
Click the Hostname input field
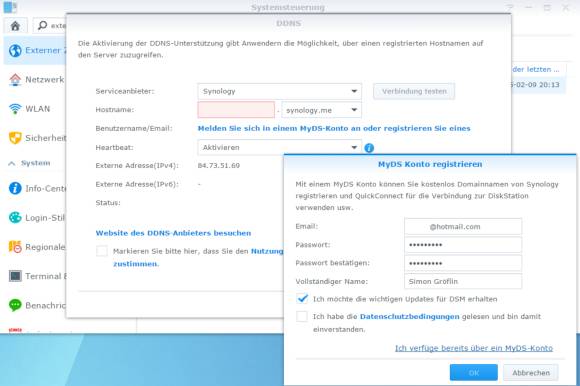pos(236,110)
